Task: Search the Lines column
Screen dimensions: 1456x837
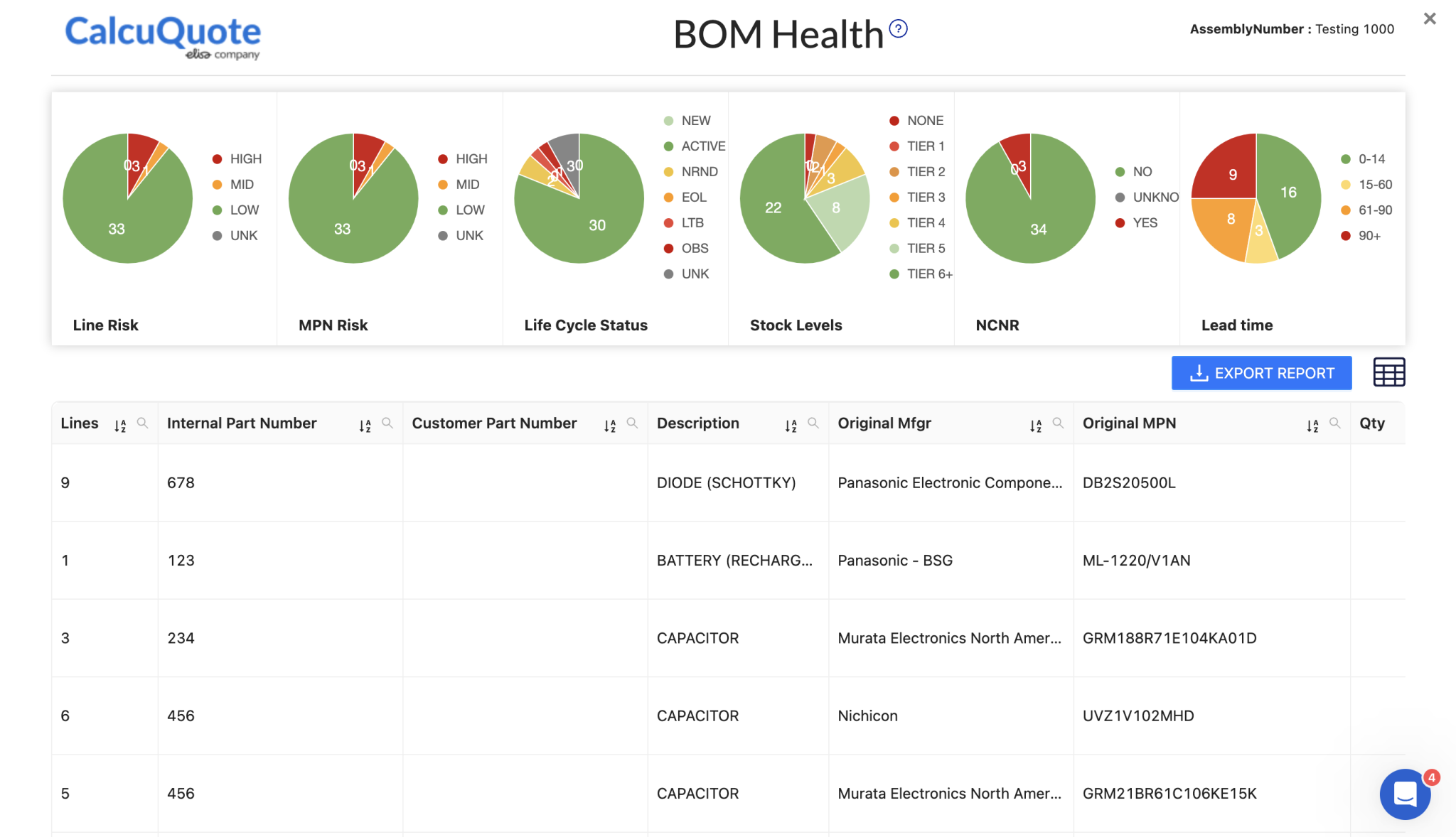Action: pyautogui.click(x=143, y=423)
